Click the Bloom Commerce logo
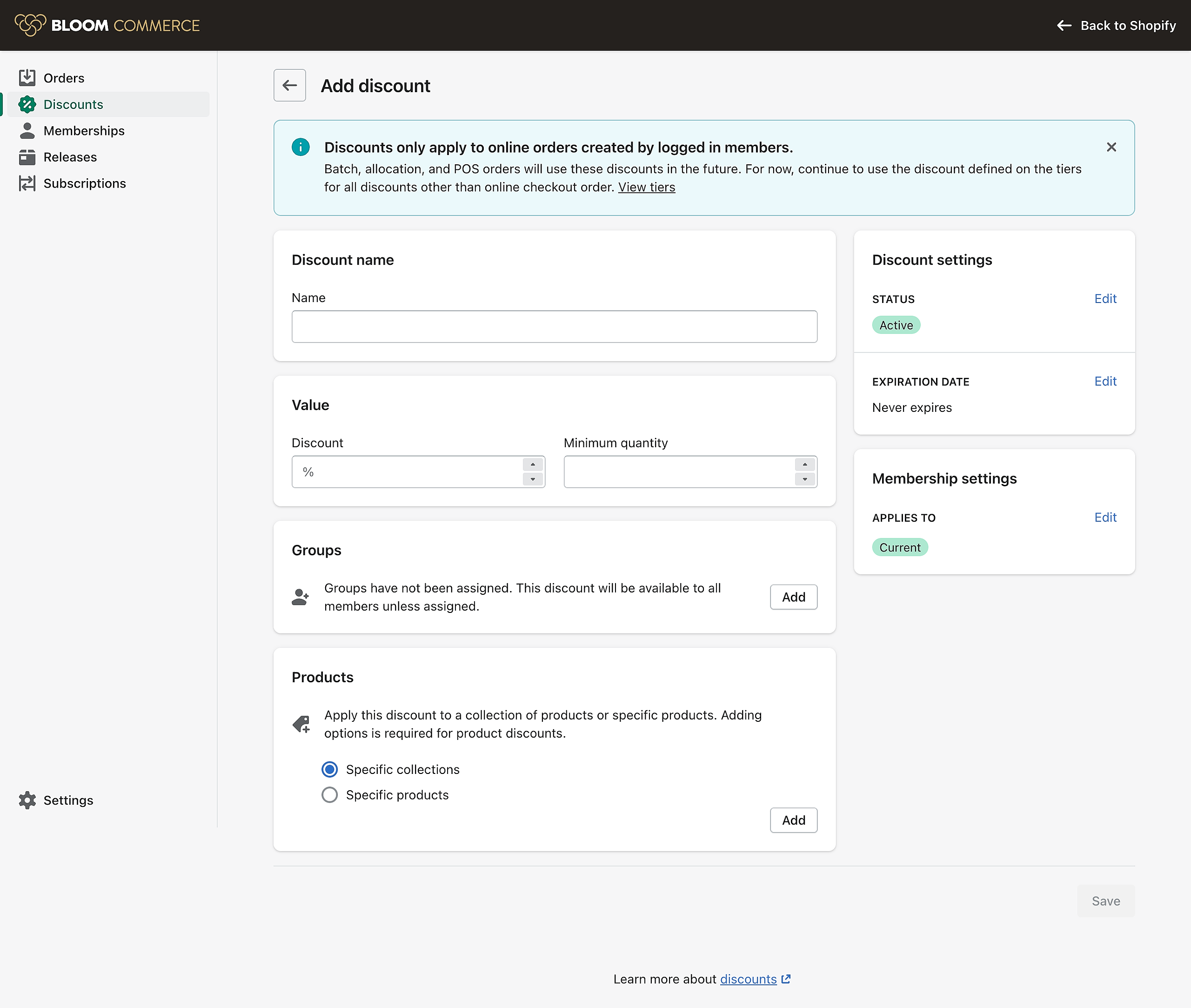This screenshot has height=1008, width=1191. [107, 25]
